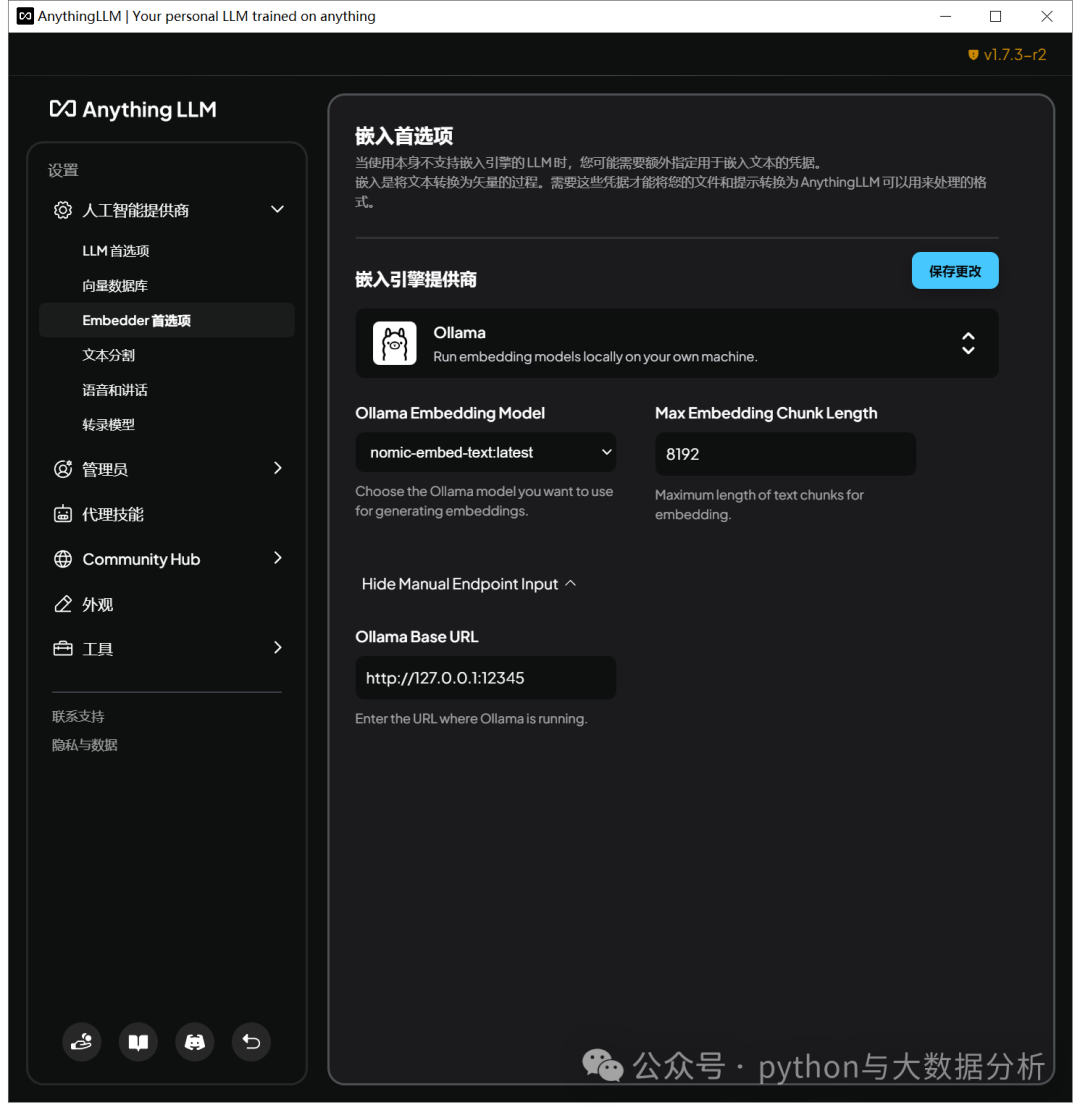Click the back arrow icon in footer
1080x1110 pixels.
[251, 1041]
